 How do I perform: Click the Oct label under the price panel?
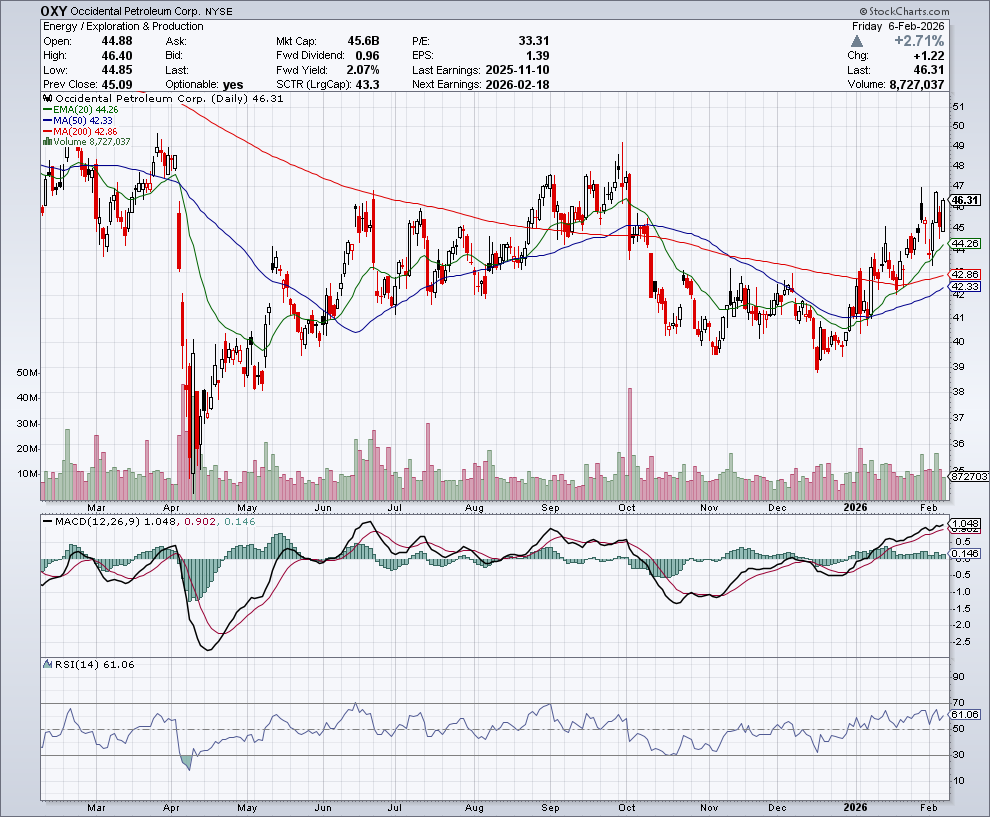[x=627, y=508]
